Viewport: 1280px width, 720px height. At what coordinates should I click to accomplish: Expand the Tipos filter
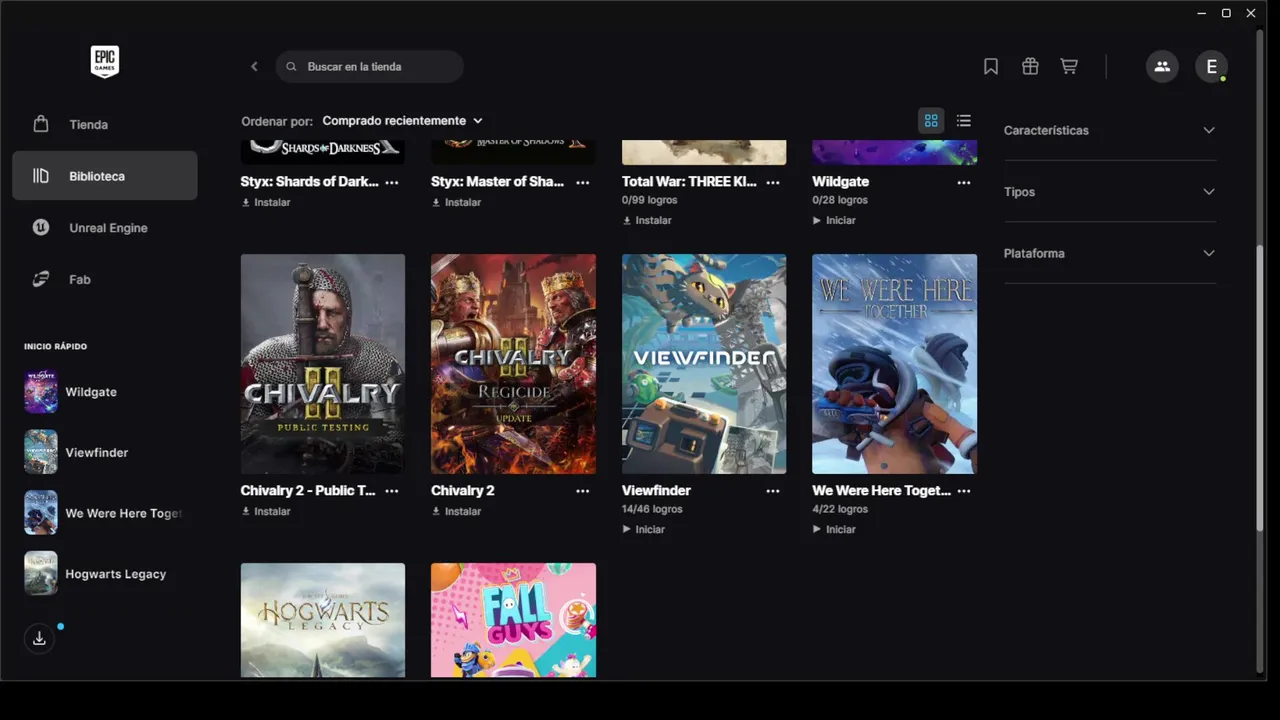pos(1110,192)
